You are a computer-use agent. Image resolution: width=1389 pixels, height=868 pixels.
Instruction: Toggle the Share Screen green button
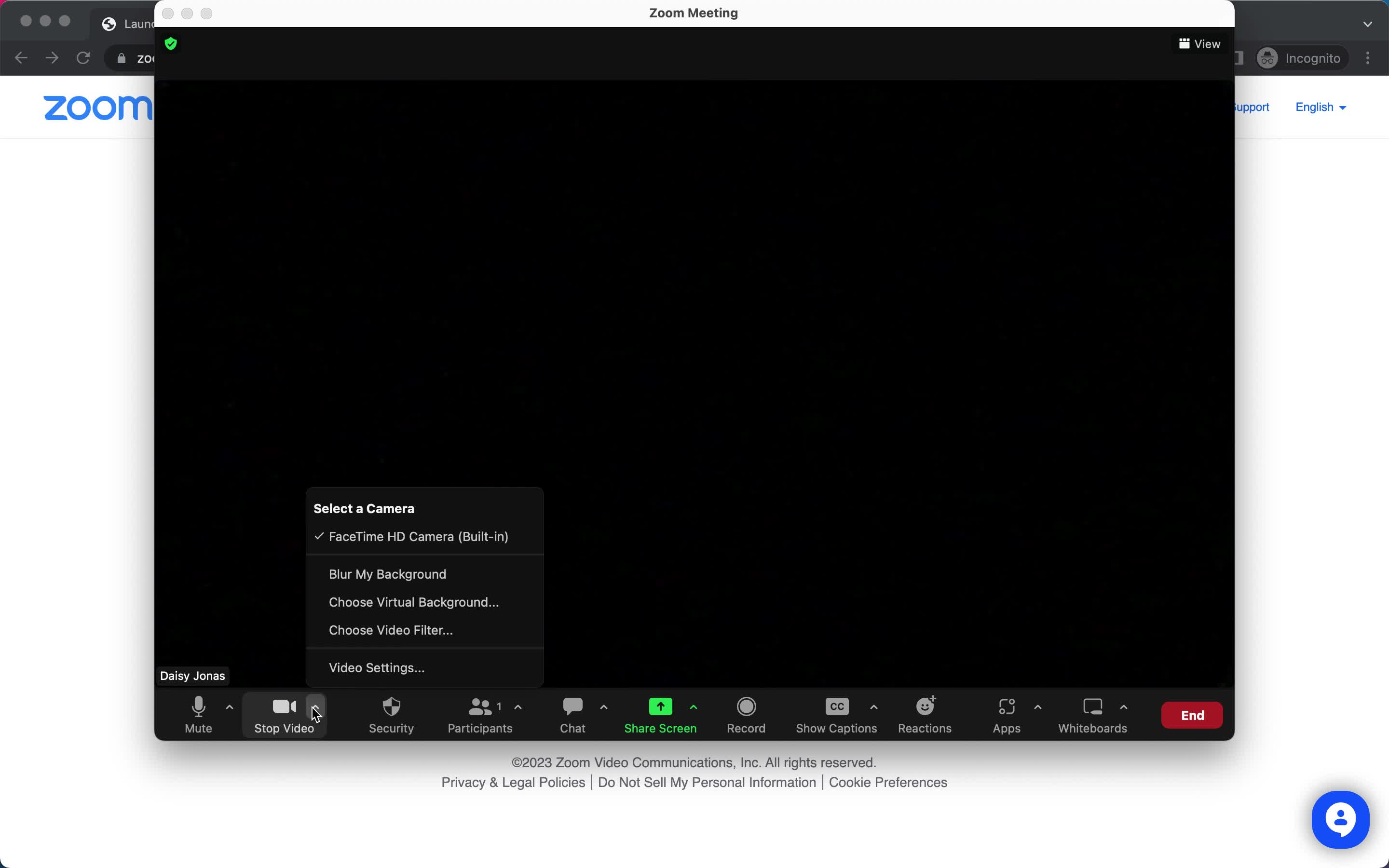660,706
